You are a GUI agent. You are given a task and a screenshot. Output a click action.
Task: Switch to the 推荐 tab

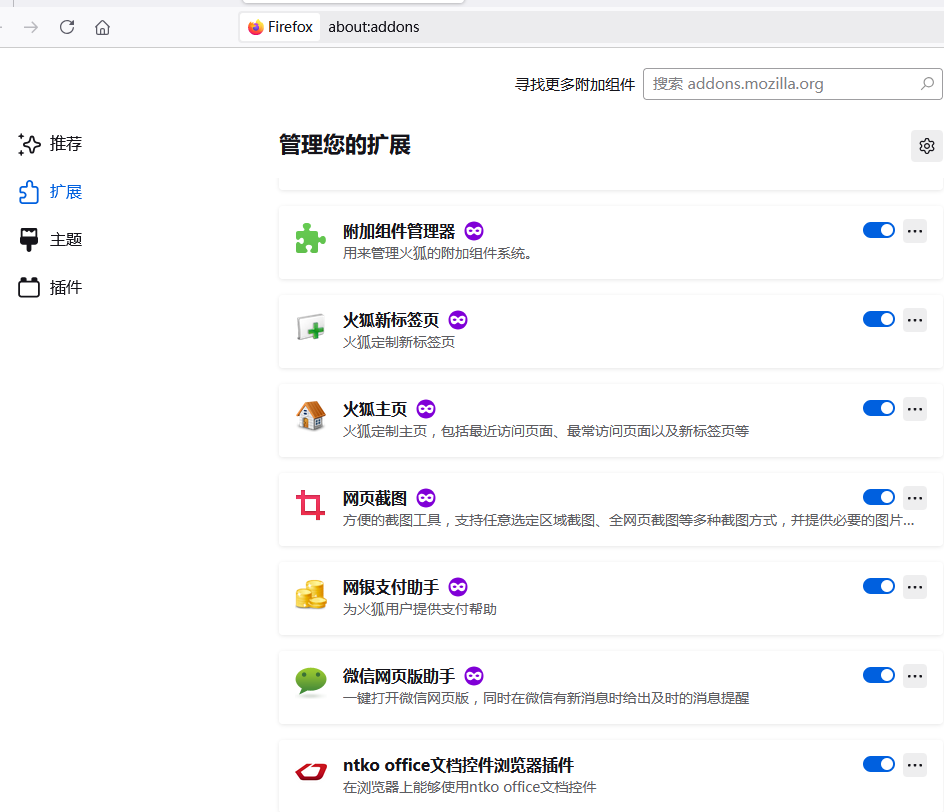coord(62,143)
